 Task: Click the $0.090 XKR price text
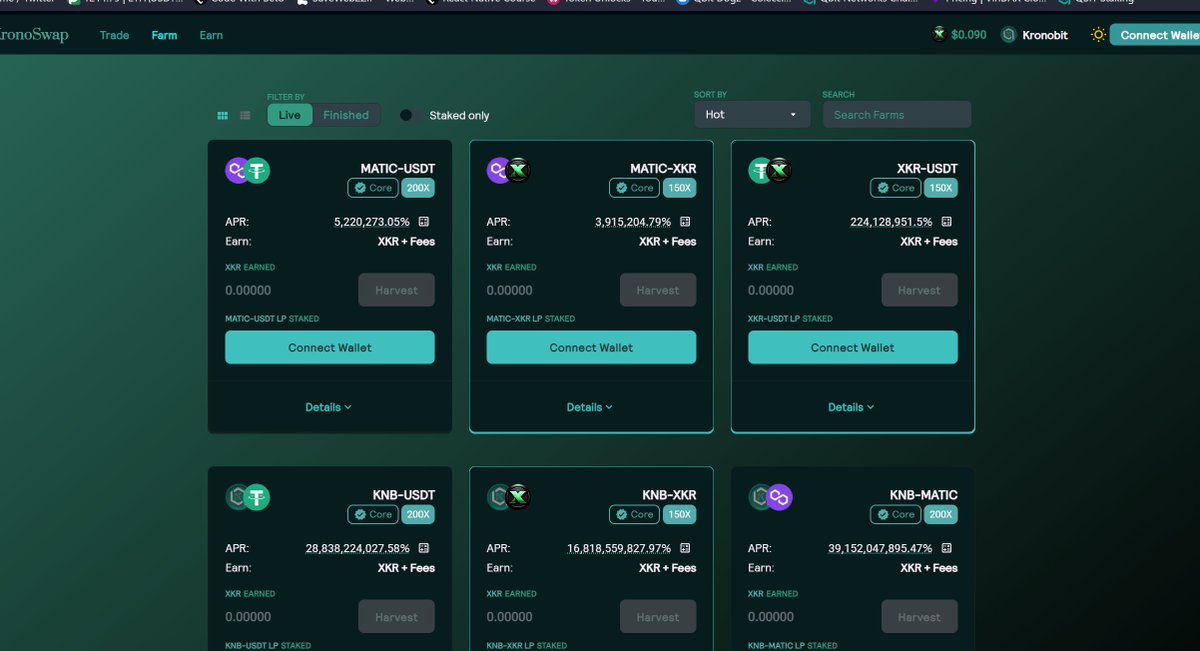click(x=969, y=35)
